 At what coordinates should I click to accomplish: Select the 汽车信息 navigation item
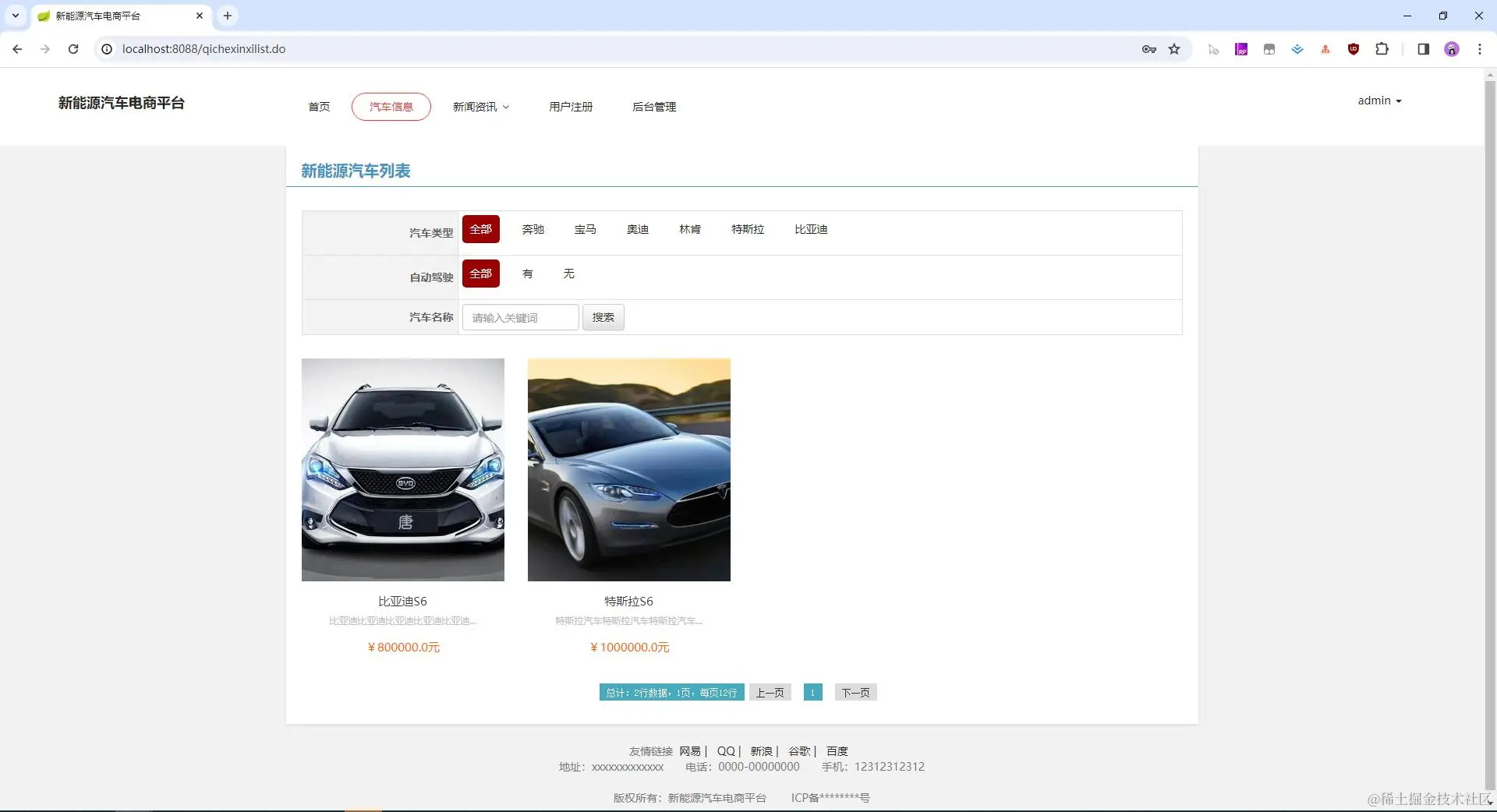391,107
